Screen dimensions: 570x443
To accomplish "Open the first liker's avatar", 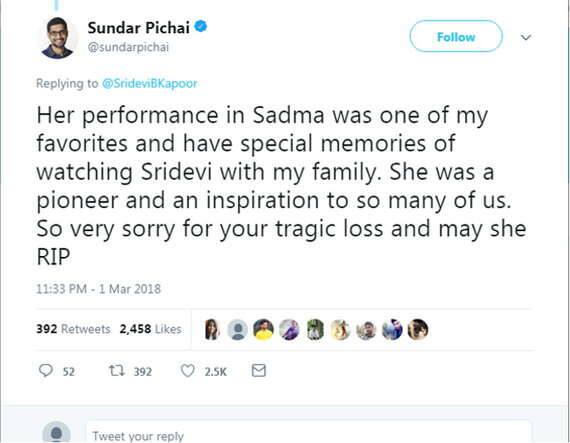I will click(x=212, y=329).
